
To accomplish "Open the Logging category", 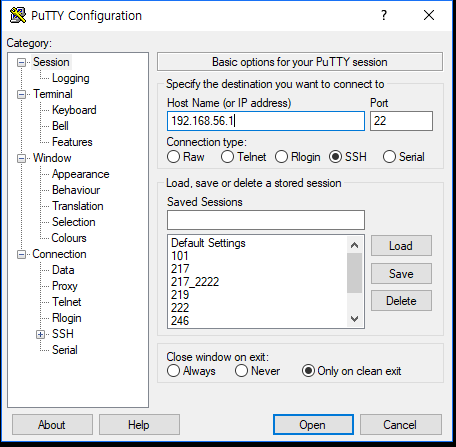I will click(71, 78).
